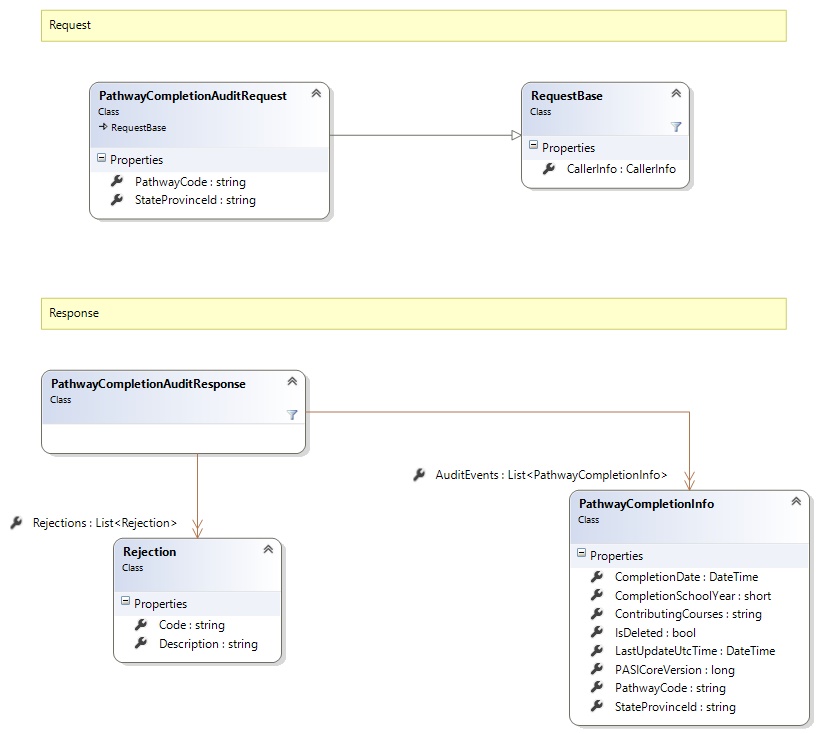The height and width of the screenshot is (734, 818).
Task: Click the wrench icon beside Rejection's Code property
Action: pos(140,625)
